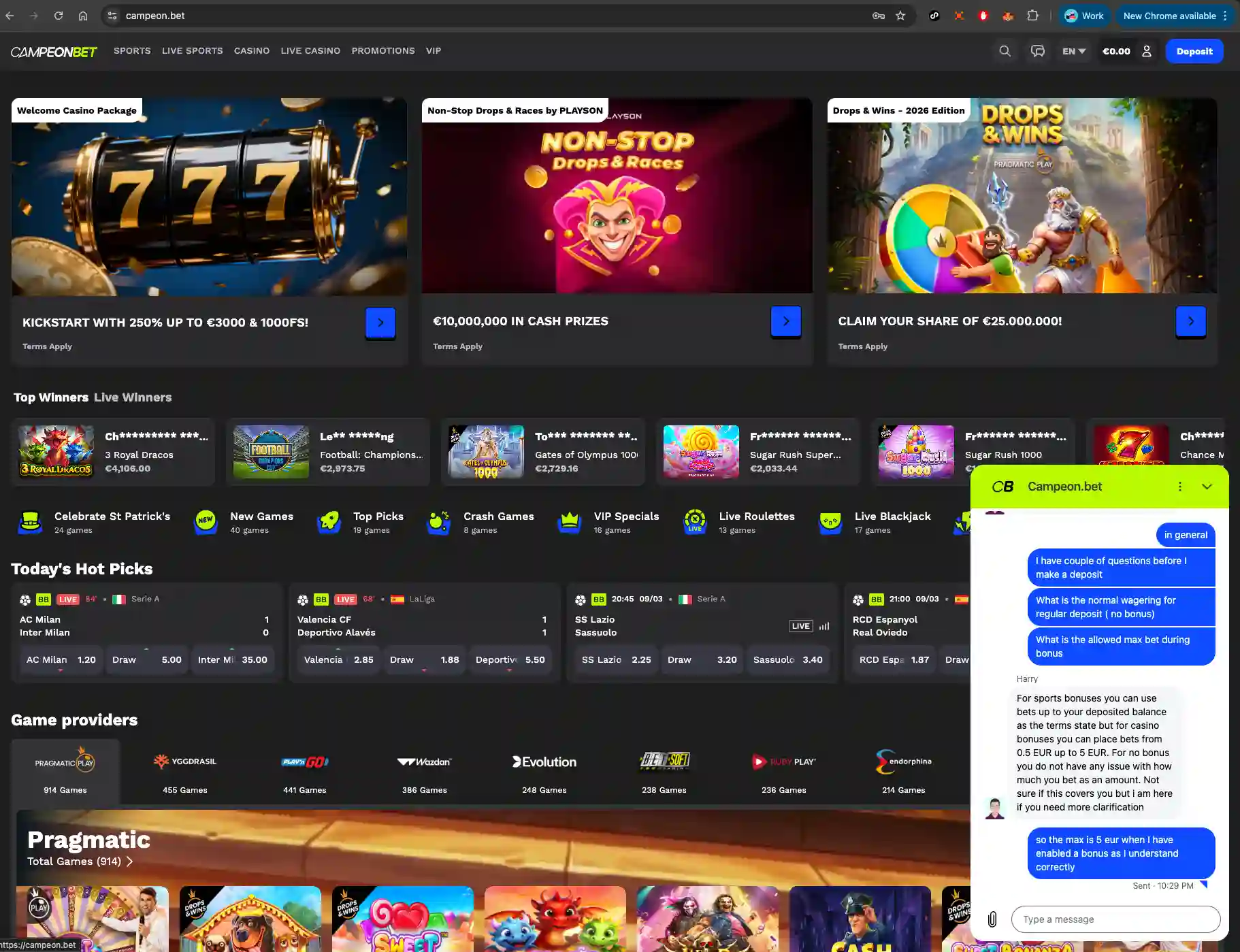Open the SPORTS menu item
The height and width of the screenshot is (952, 1240).
click(x=132, y=51)
